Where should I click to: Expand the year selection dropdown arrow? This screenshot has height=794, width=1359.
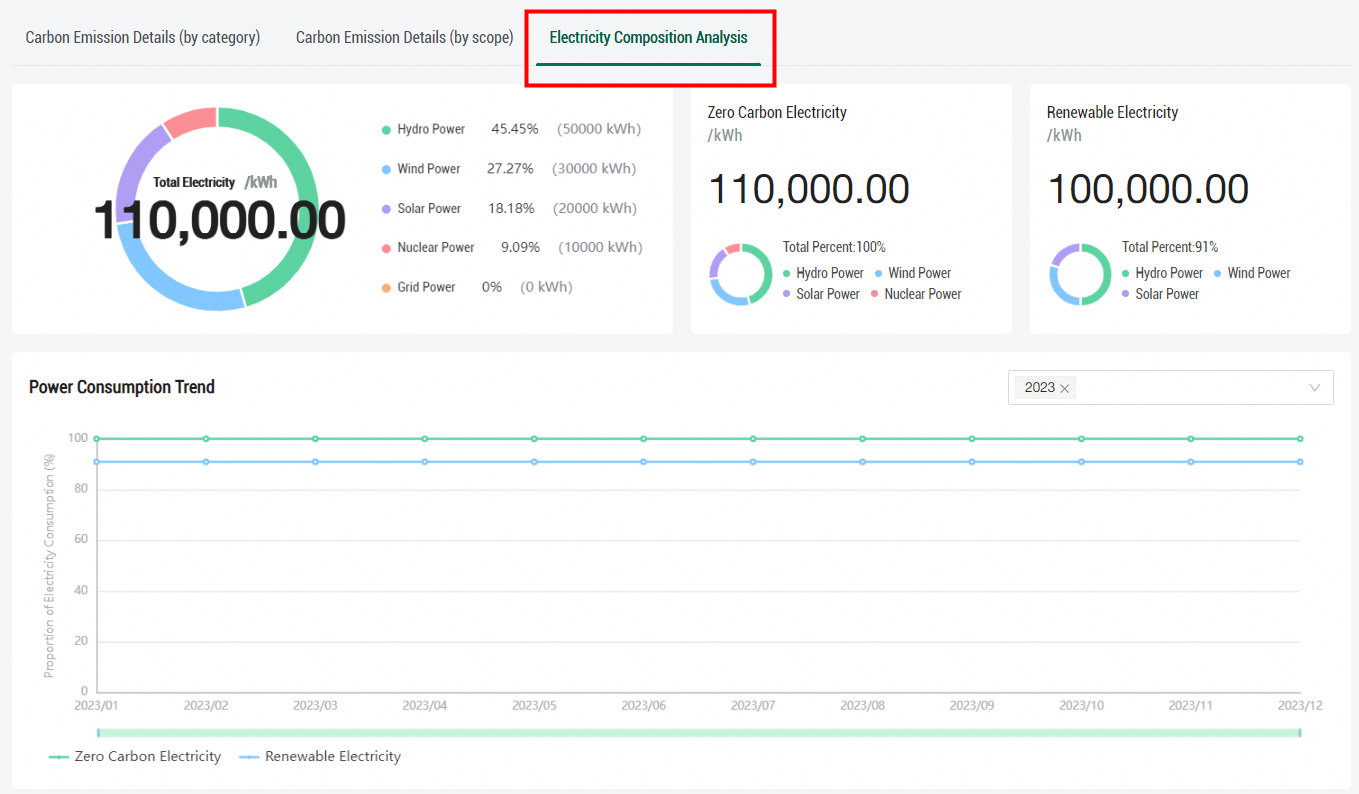click(x=1315, y=388)
